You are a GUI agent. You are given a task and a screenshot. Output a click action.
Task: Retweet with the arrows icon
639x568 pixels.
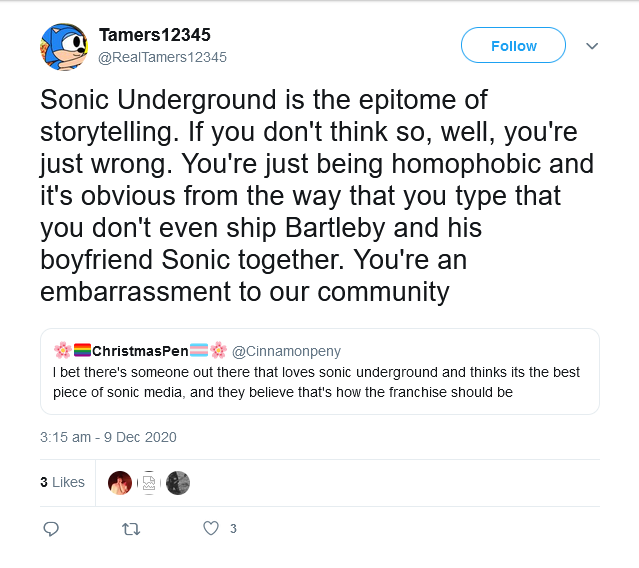[x=131, y=528]
